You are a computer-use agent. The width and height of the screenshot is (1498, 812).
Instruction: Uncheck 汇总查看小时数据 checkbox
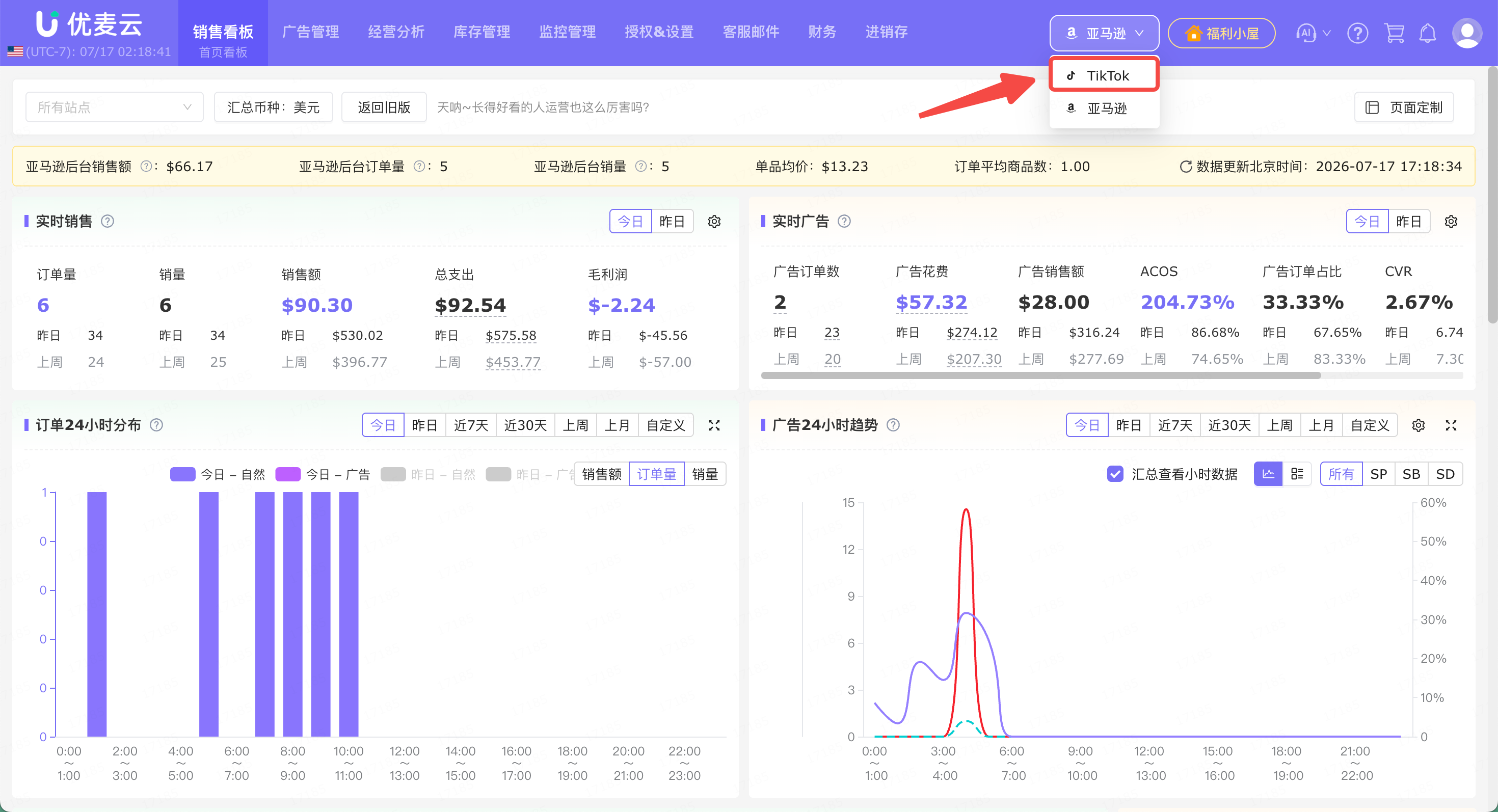1115,474
